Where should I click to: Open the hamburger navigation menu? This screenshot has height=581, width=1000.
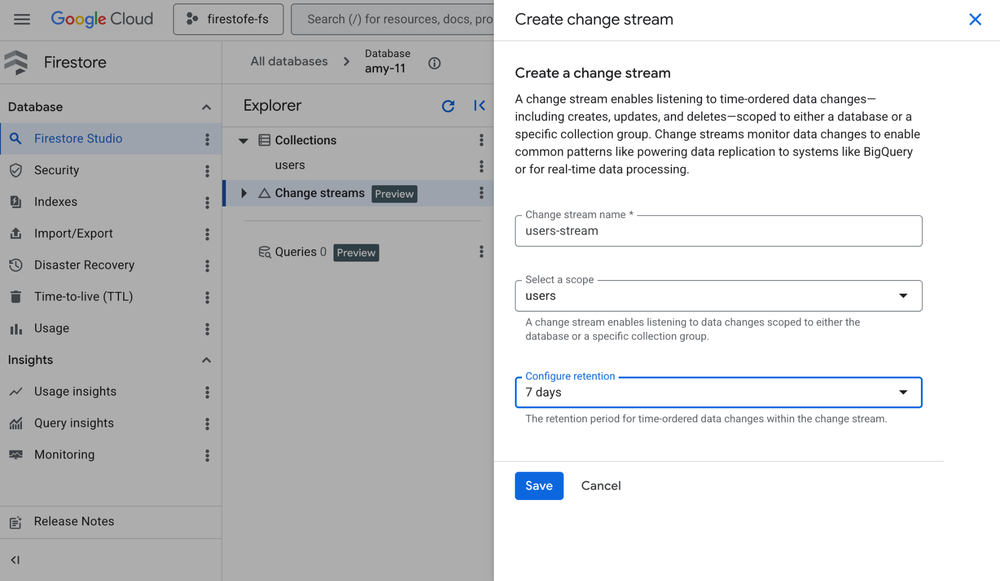coord(22,19)
